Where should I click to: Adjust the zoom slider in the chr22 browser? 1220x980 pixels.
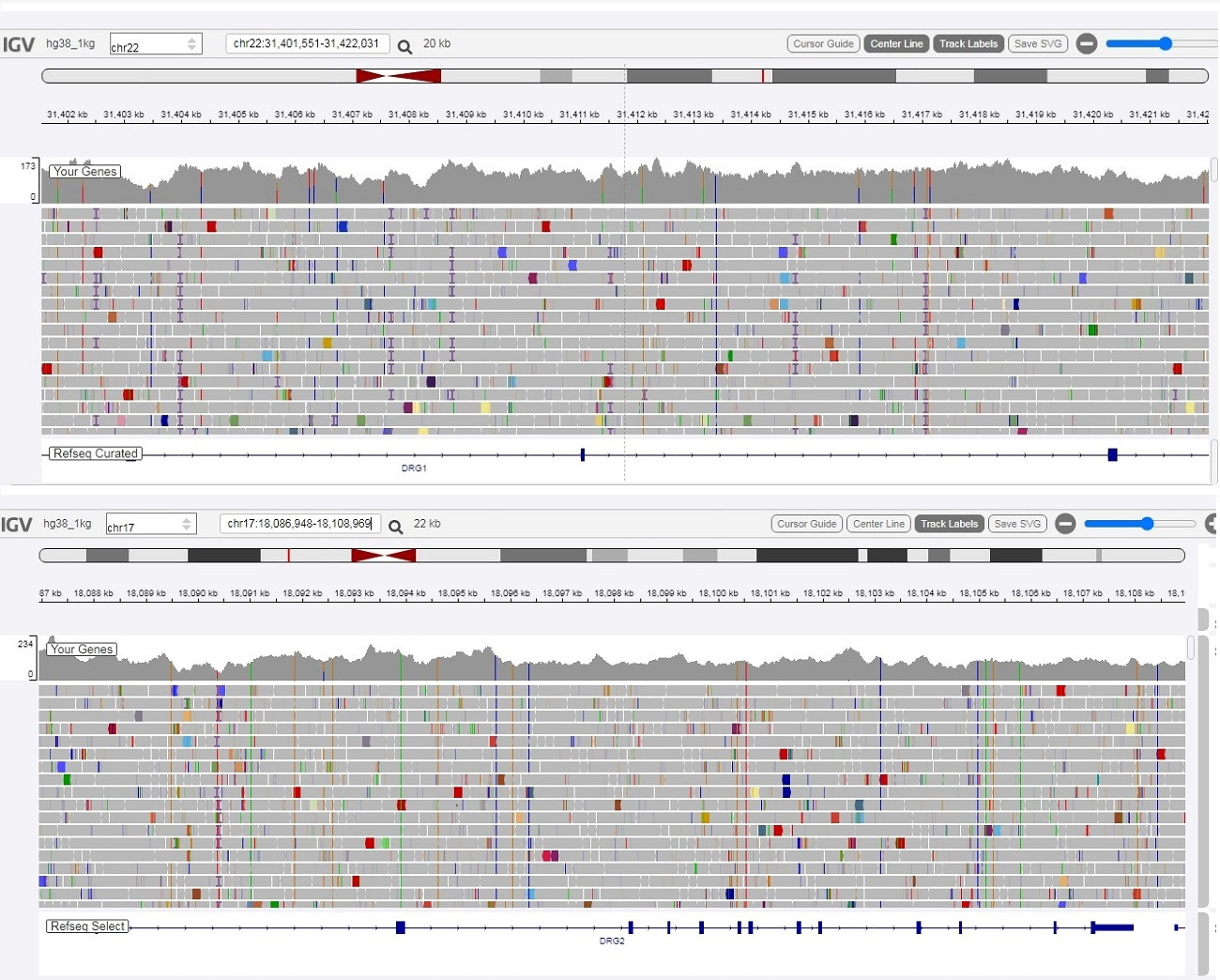coord(1166,44)
